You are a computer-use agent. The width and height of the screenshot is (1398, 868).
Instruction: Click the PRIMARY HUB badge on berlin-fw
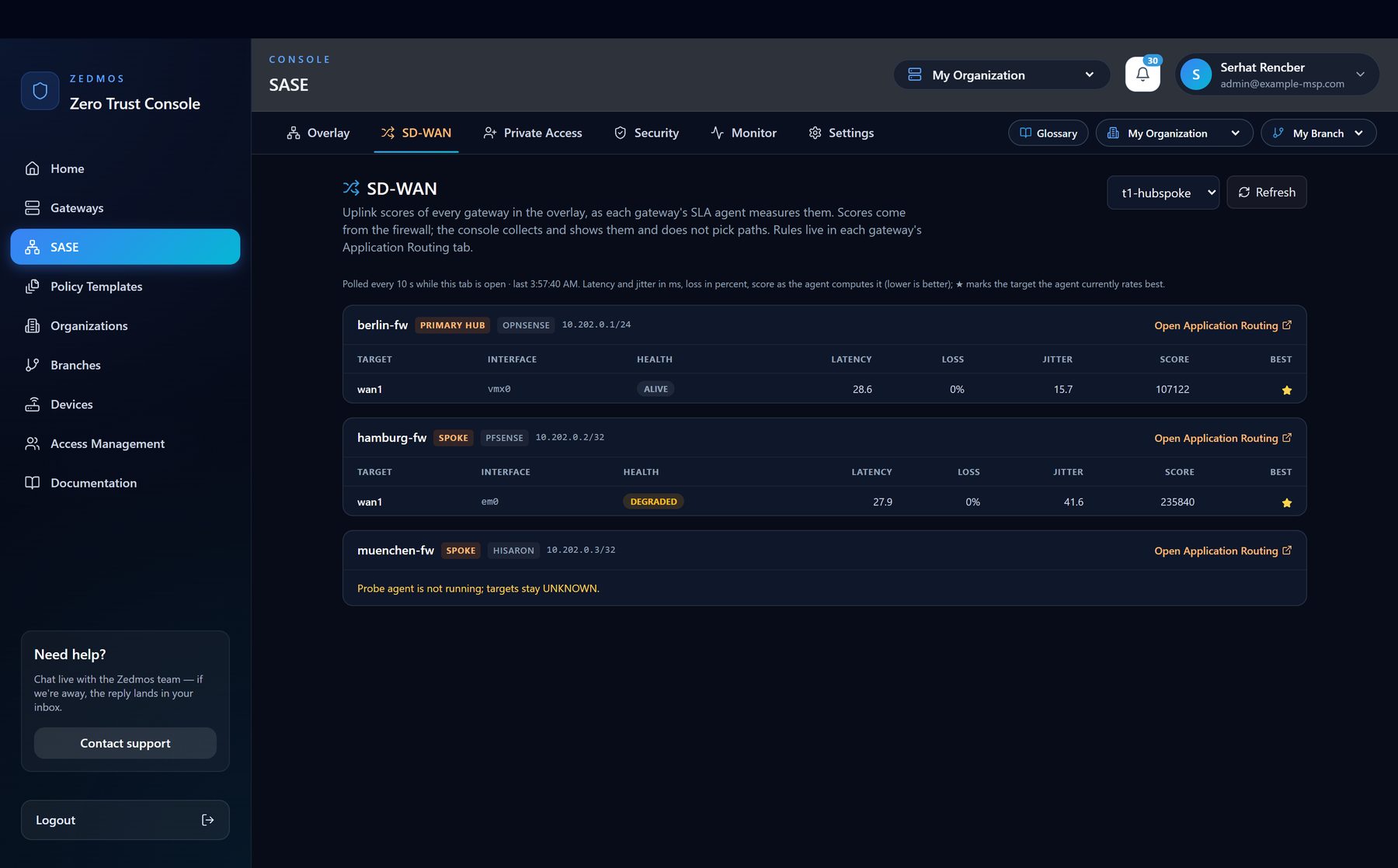[453, 325]
